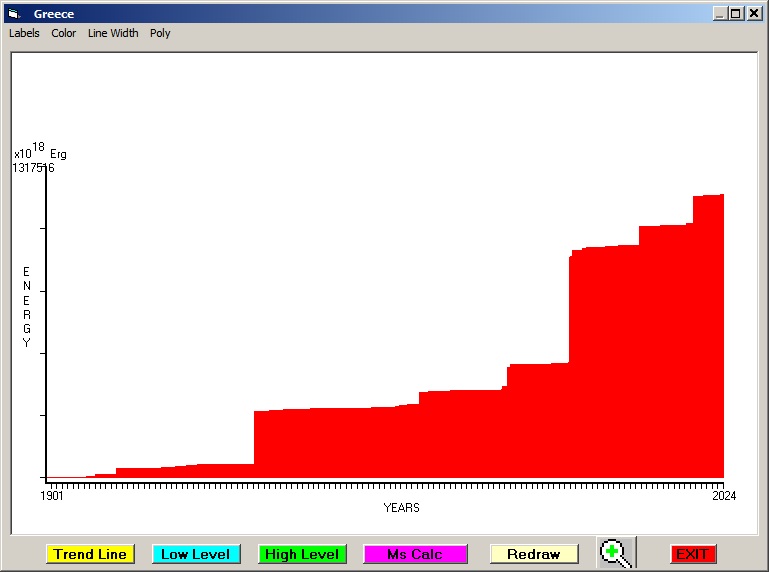Close the Greece window

(753, 14)
